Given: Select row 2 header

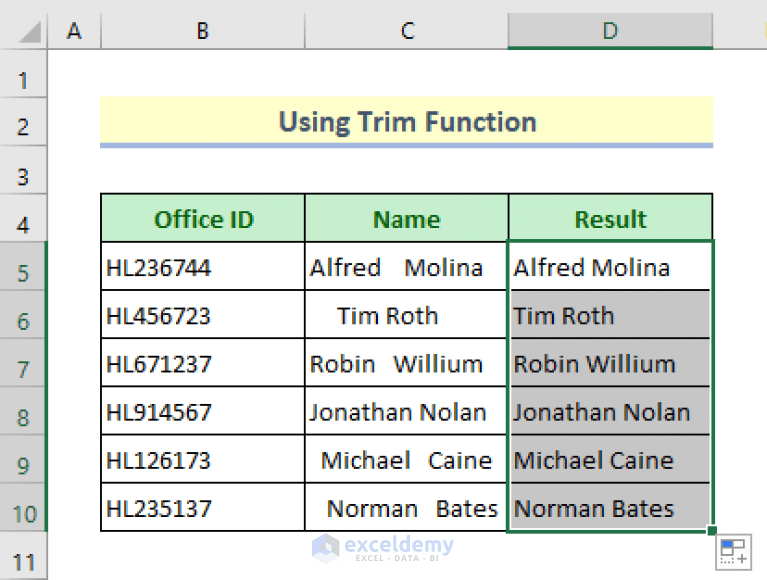Looking at the screenshot, I should click(23, 122).
